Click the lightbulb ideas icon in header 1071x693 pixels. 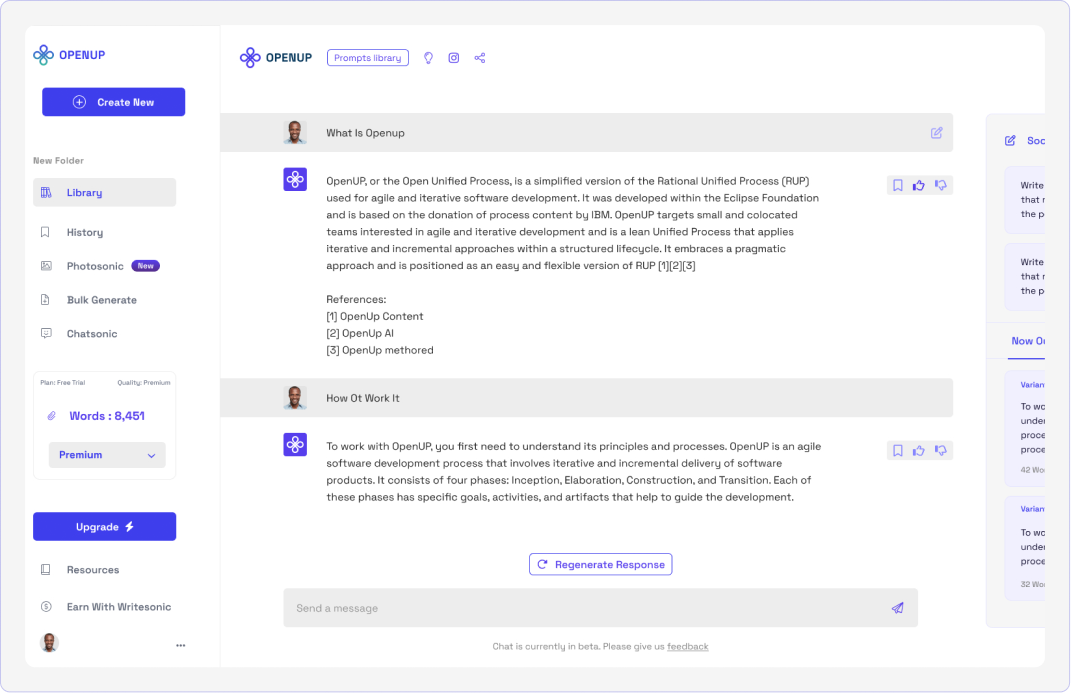point(428,58)
